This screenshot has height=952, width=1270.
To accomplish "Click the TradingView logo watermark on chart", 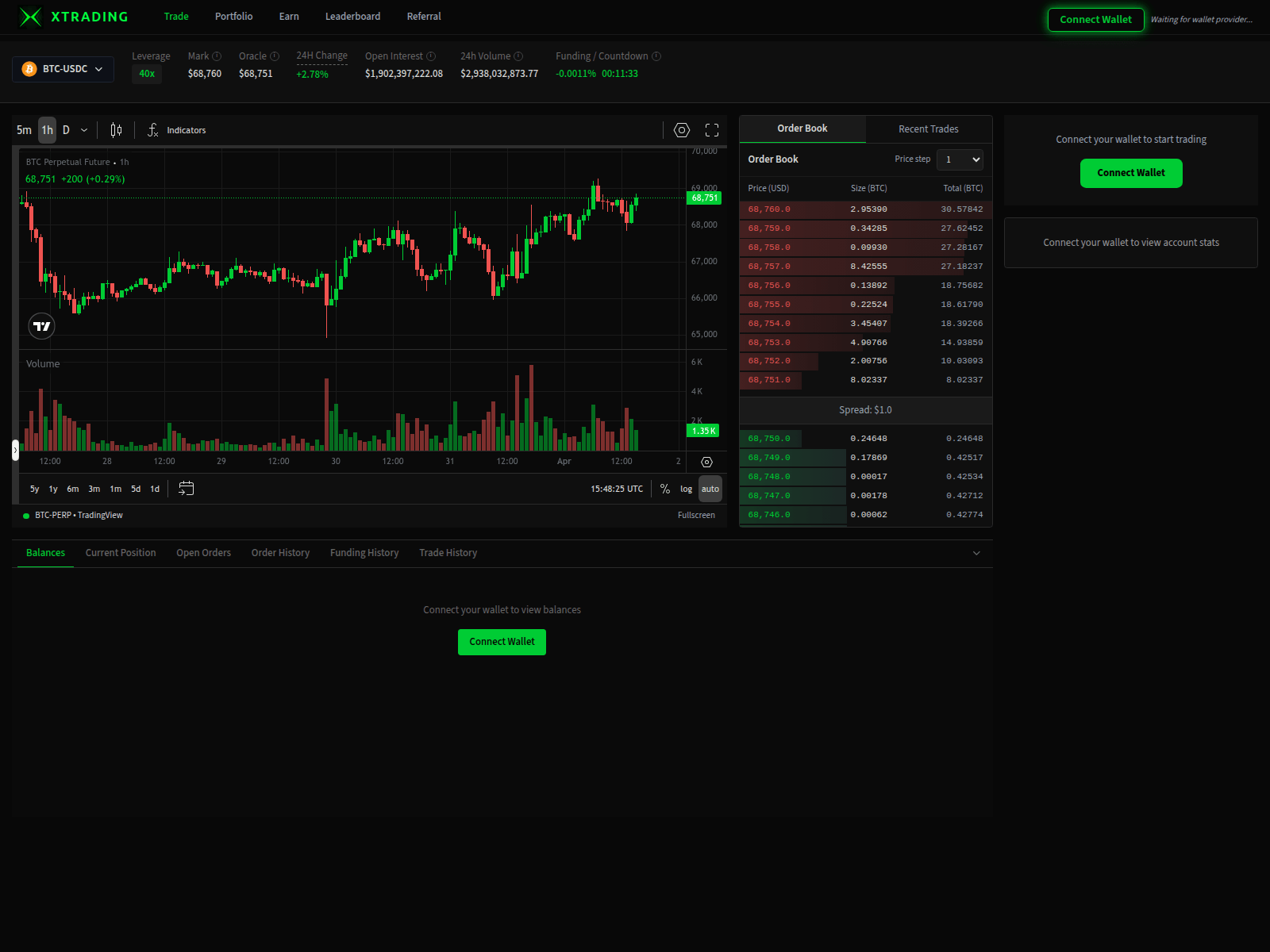I will [x=41, y=325].
